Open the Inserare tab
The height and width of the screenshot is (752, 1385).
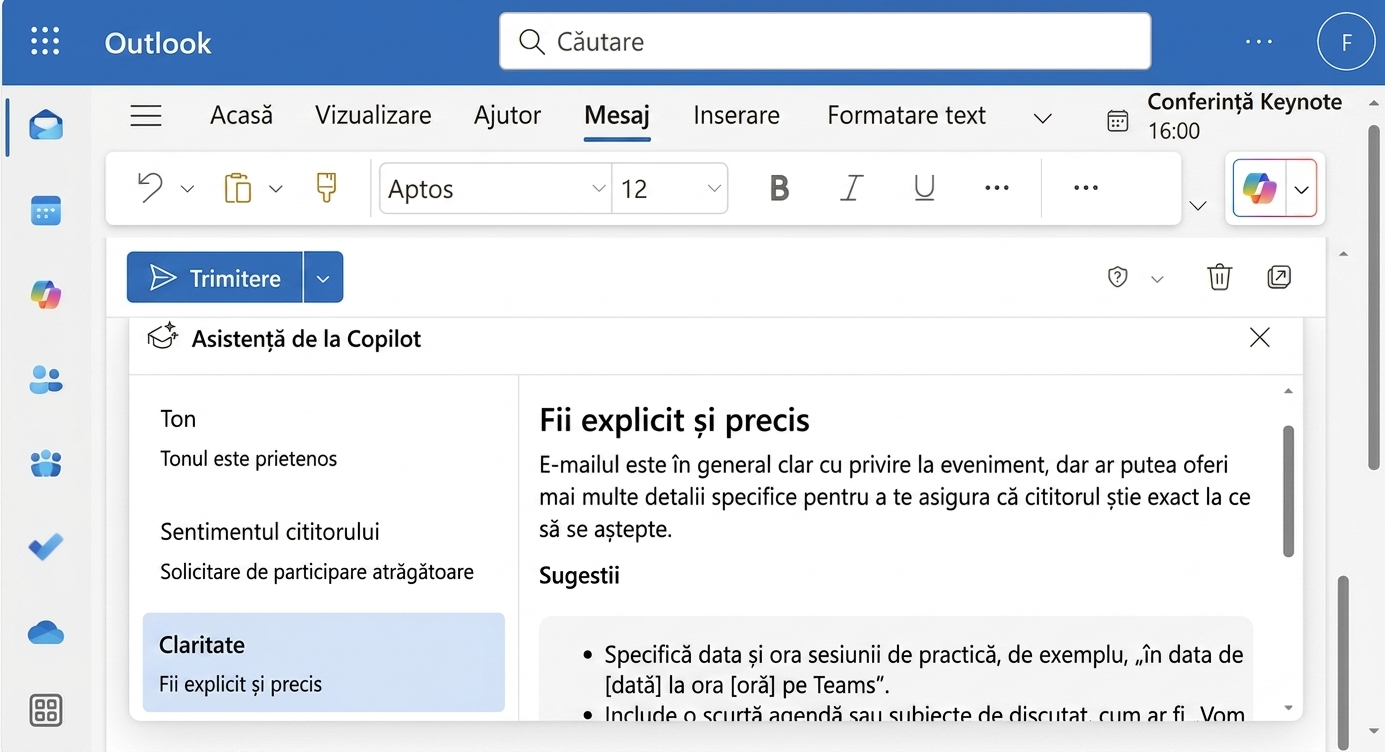(x=736, y=116)
